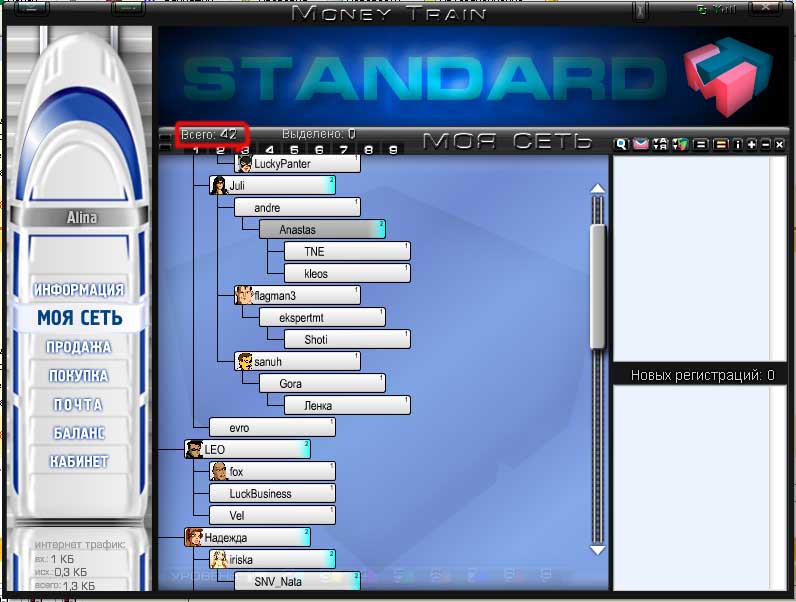Click the plus expand-all icon
796x602 pixels.
pos(752,144)
